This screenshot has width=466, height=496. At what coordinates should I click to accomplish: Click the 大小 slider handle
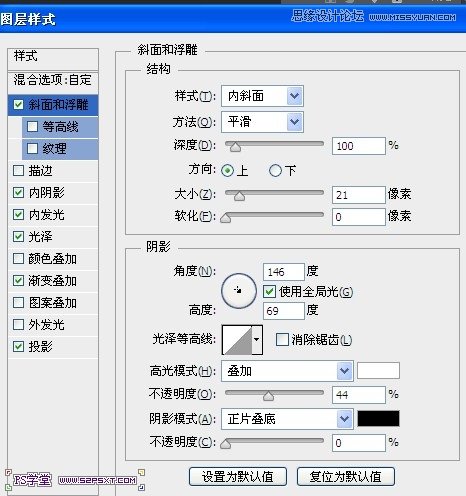(x=239, y=196)
